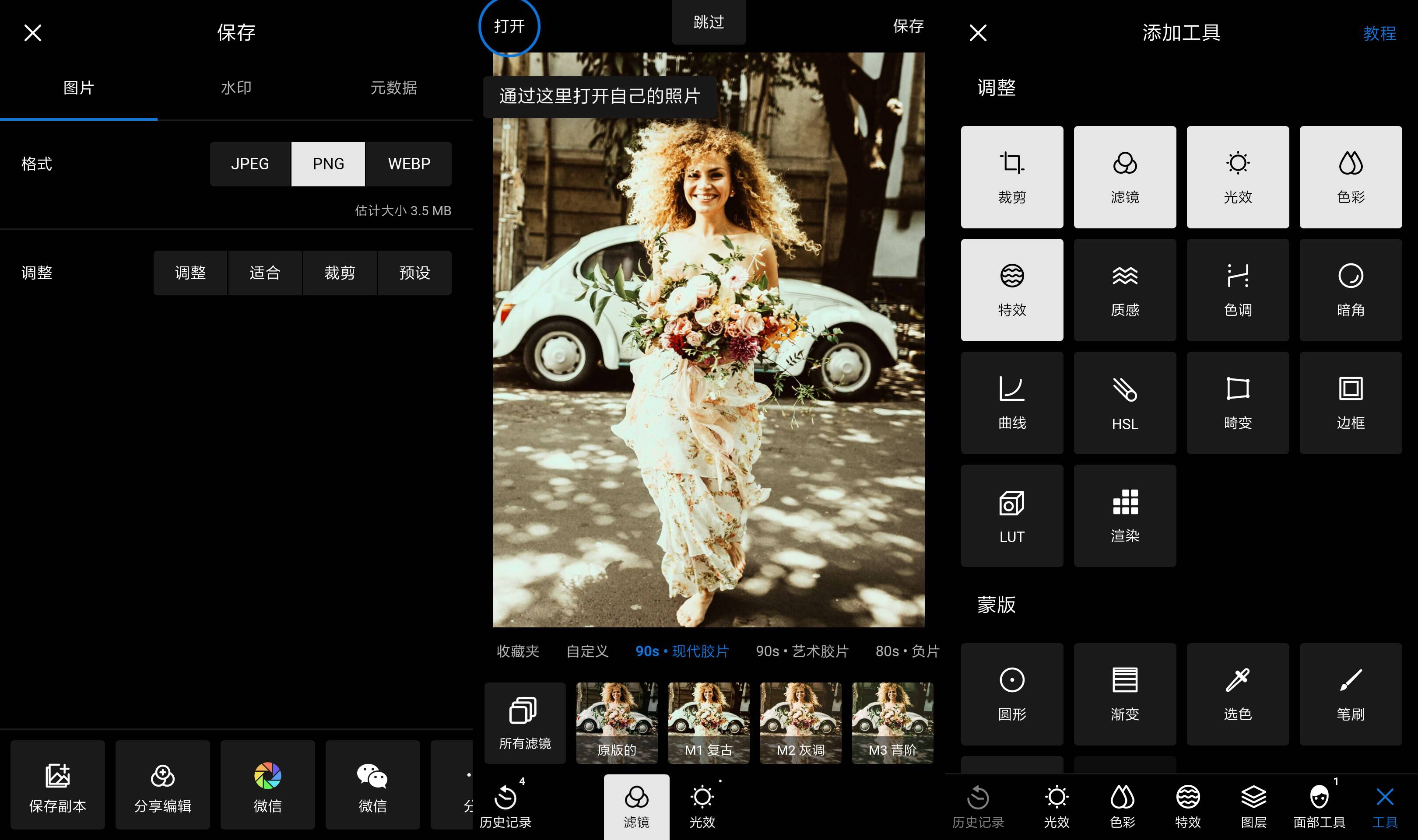Open the Face Tools (面部工具) icon
Viewport: 1418px width, 840px height.
coord(1319,807)
